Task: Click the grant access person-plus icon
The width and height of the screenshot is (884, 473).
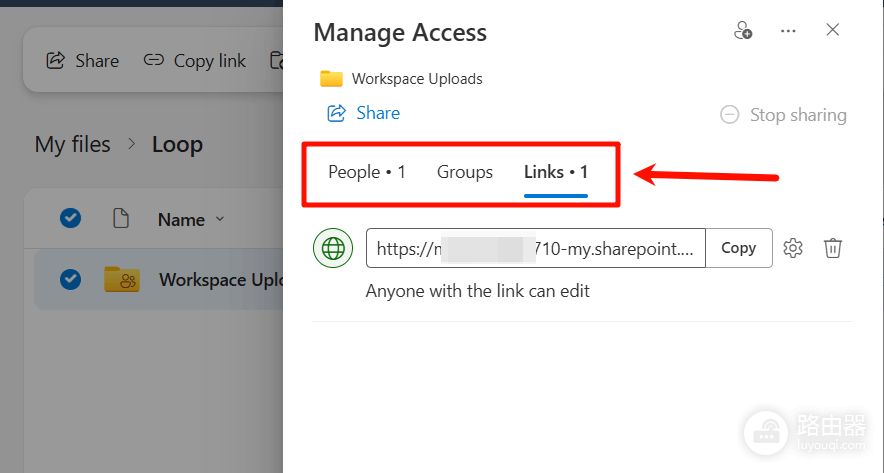Action: pyautogui.click(x=742, y=30)
